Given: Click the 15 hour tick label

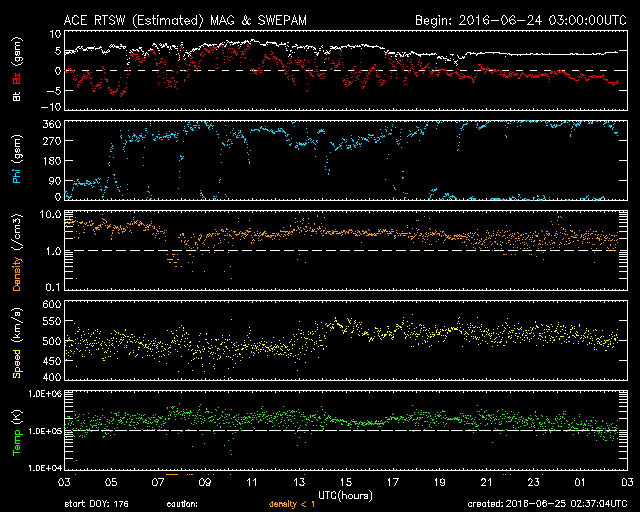Looking at the screenshot, I should coord(347,482).
